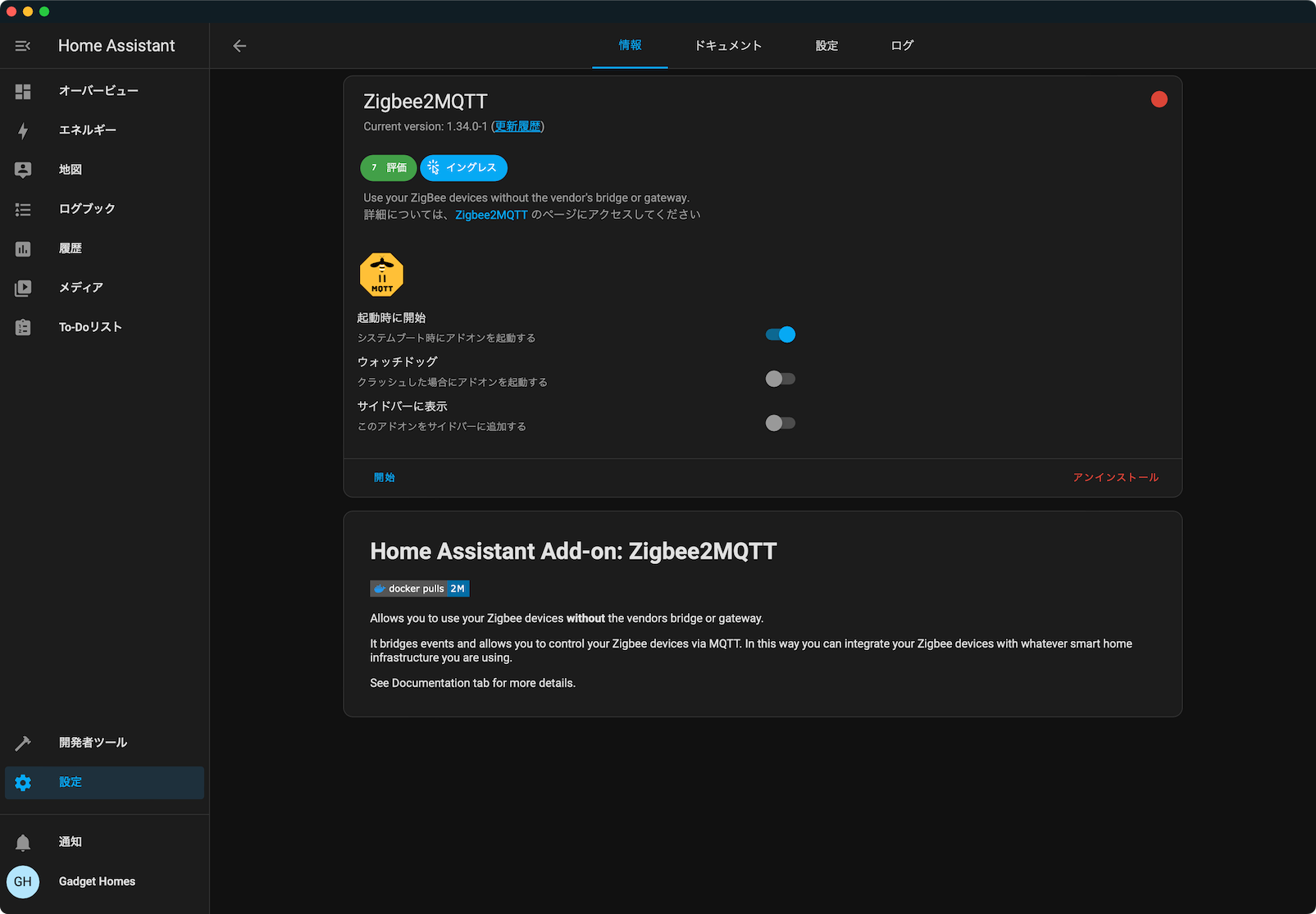The image size is (1316, 914).
Task: Click the 起動時に開始 label
Action: pyautogui.click(x=391, y=318)
